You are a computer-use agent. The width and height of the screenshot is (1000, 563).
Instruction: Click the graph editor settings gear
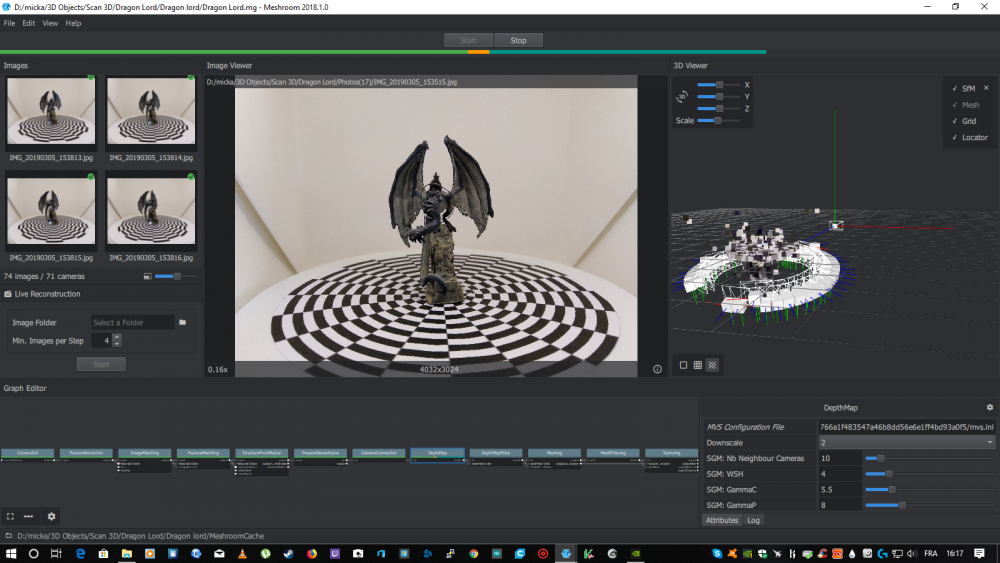[52, 516]
